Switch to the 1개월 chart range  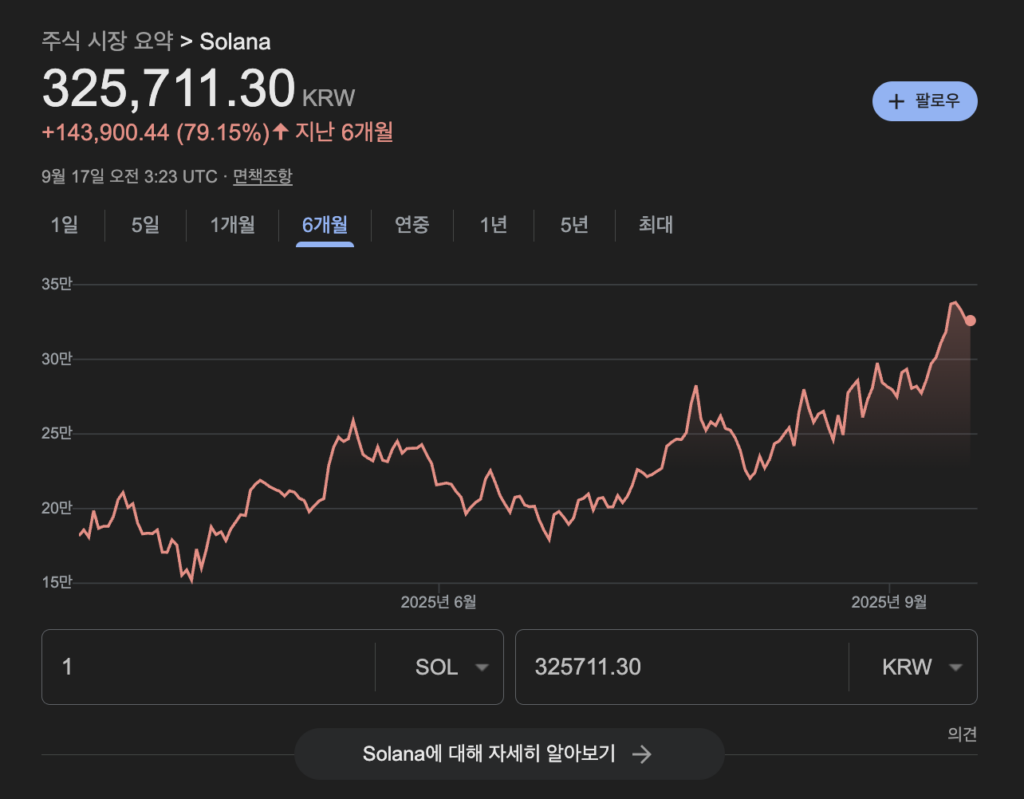[232, 225]
